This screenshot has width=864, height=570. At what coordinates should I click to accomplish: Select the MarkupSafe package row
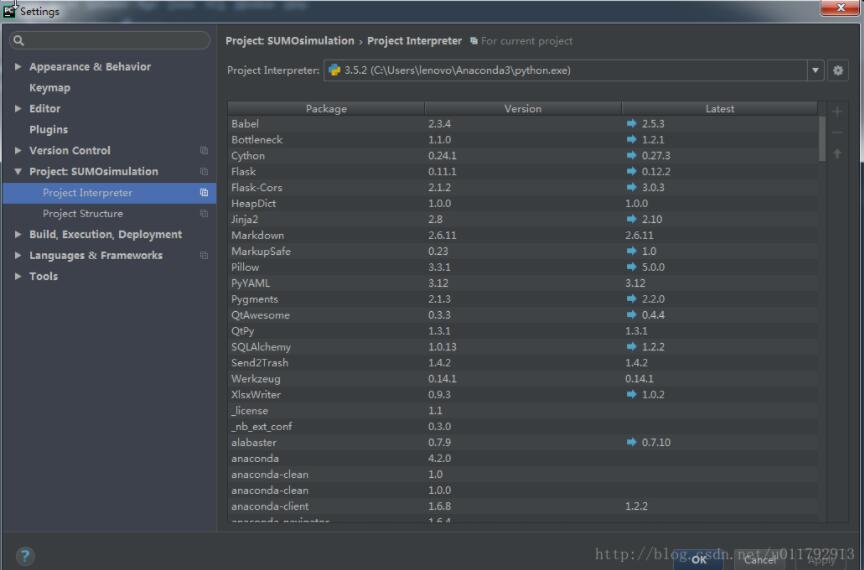523,251
